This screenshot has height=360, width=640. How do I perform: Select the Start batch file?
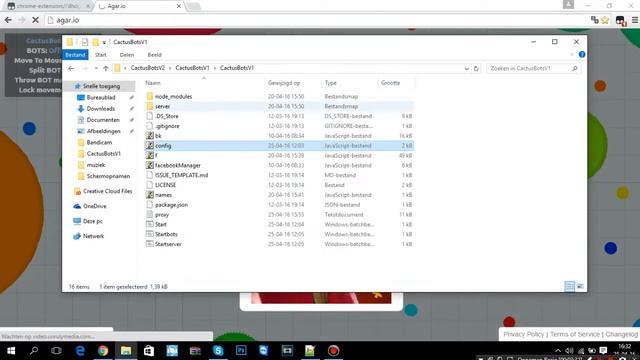160,224
